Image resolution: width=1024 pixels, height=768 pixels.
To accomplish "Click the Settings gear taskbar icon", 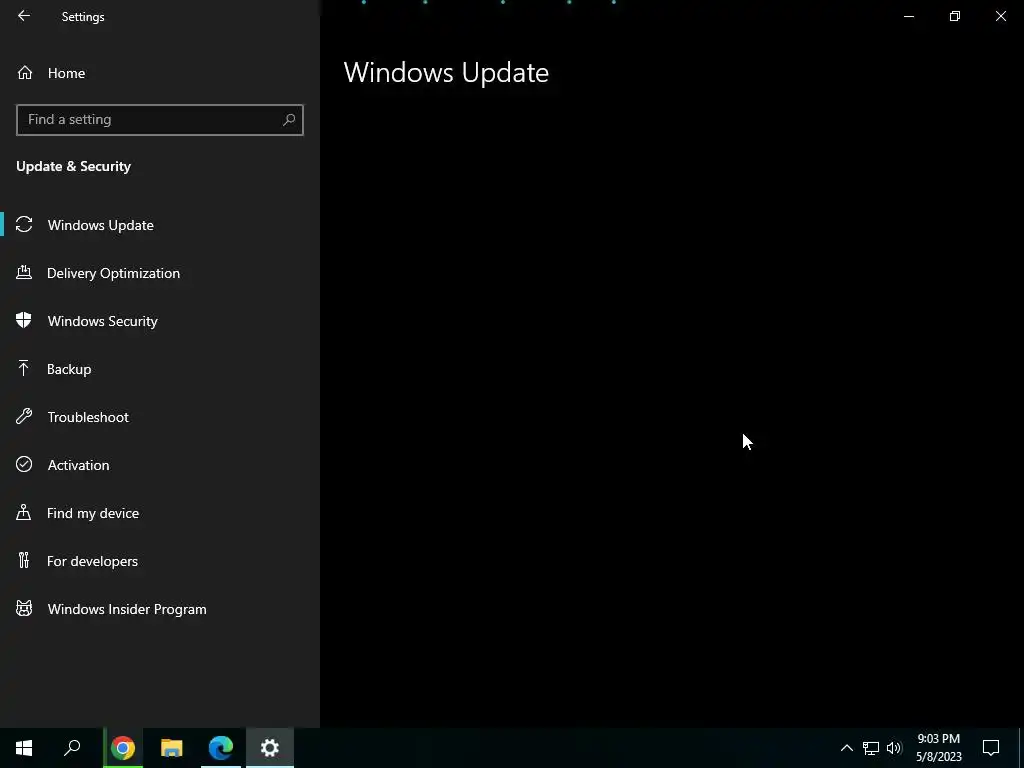I will pyautogui.click(x=270, y=748).
